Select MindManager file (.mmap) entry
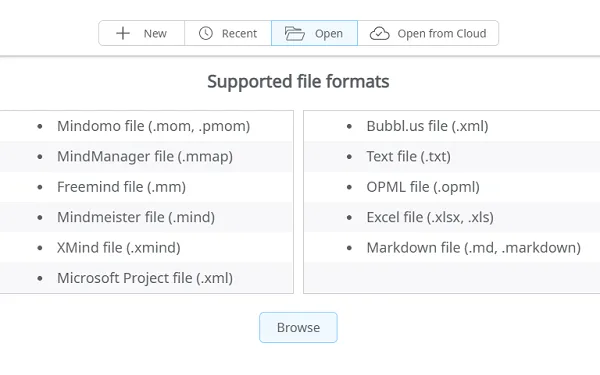This screenshot has height=375, width=600. click(x=145, y=157)
